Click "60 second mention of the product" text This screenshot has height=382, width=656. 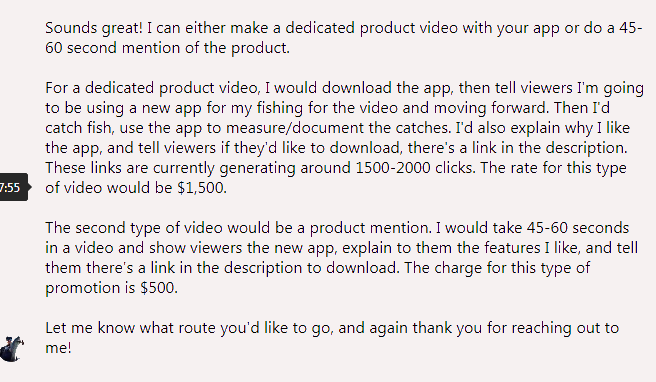[167, 48]
